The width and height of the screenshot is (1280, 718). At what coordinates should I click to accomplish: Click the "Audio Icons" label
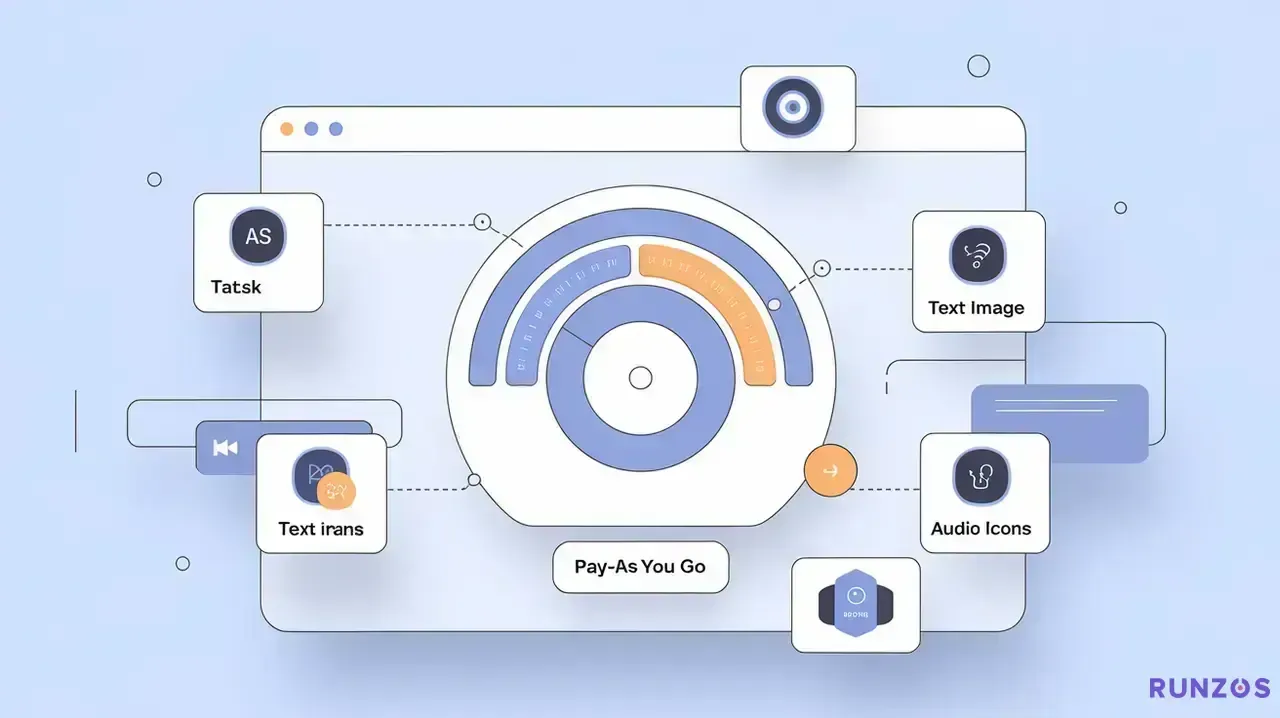pyautogui.click(x=981, y=529)
